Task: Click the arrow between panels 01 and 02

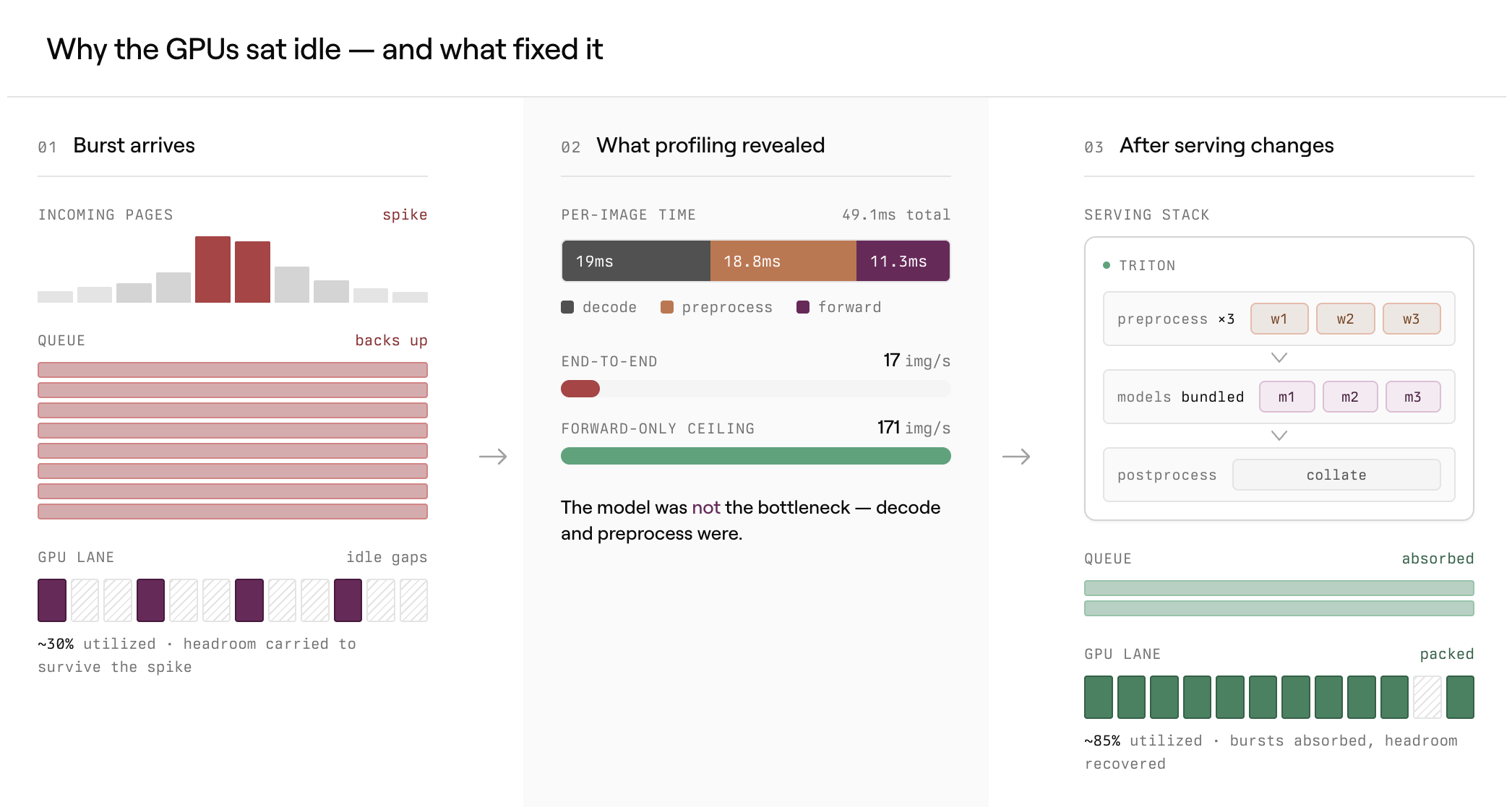Action: point(493,457)
